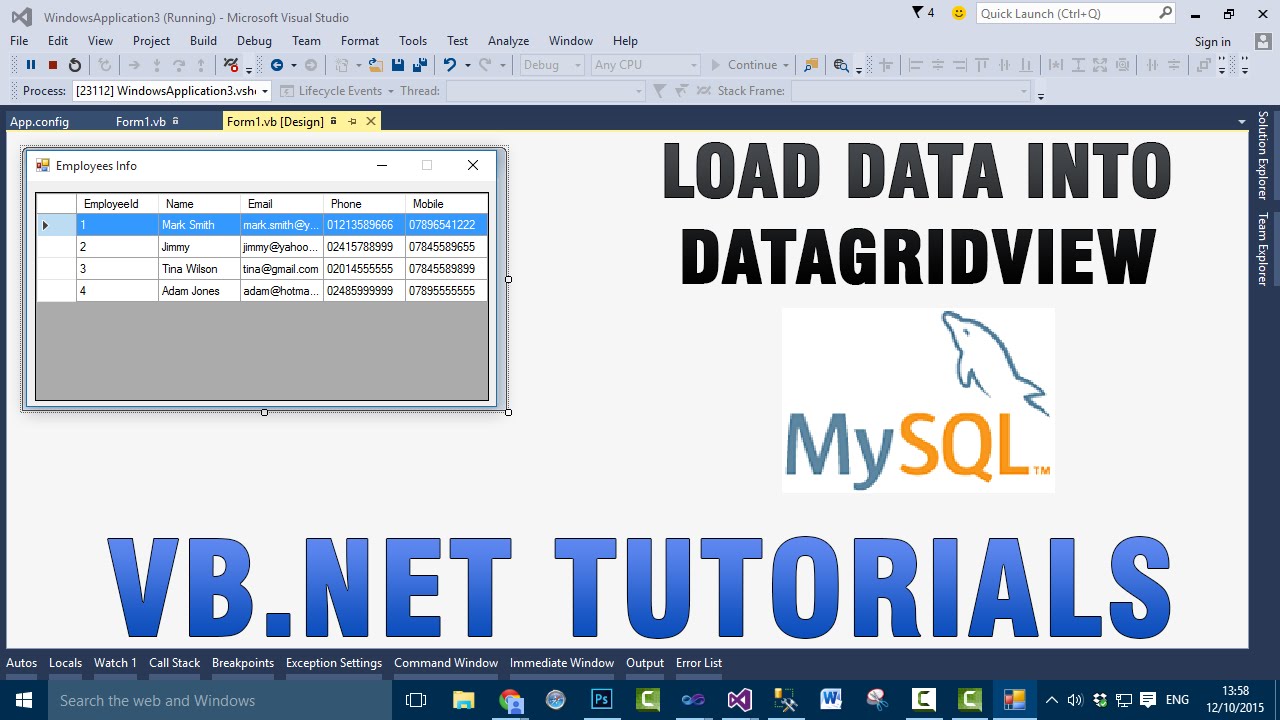
Task: Expand the undo history dropdown arrow
Action: (467, 65)
